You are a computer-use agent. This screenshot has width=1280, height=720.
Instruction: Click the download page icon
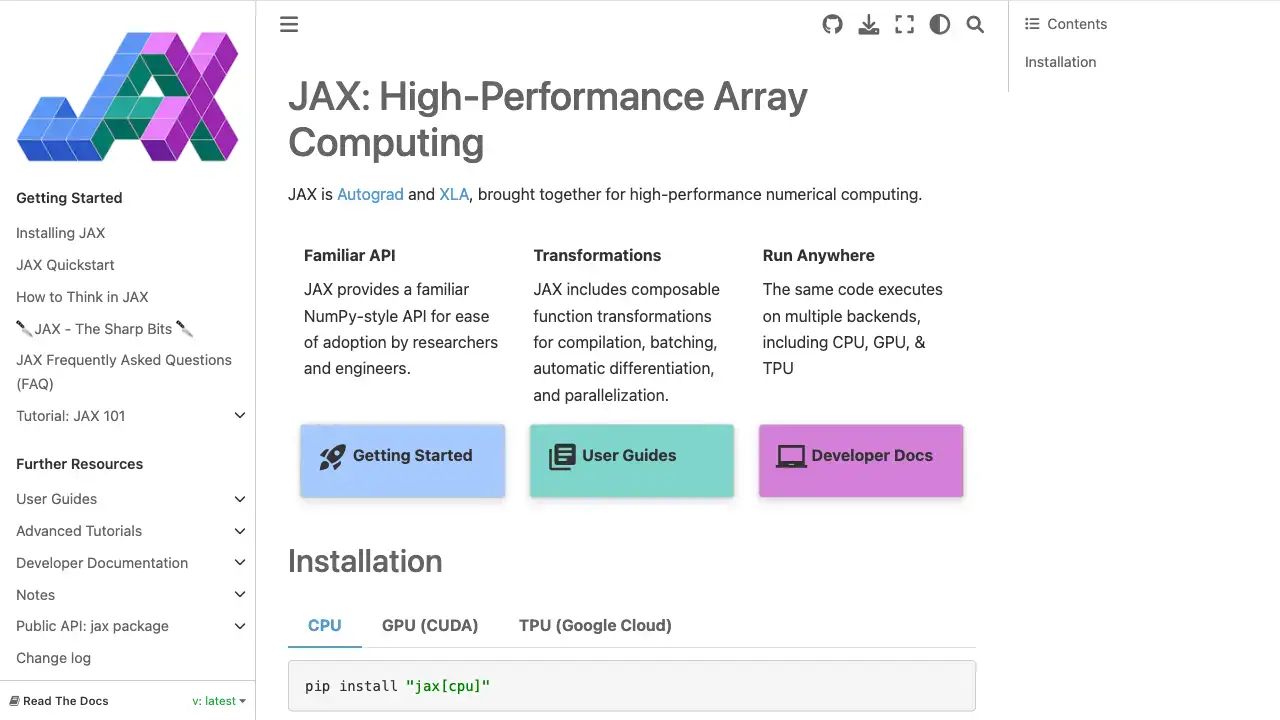869,25
